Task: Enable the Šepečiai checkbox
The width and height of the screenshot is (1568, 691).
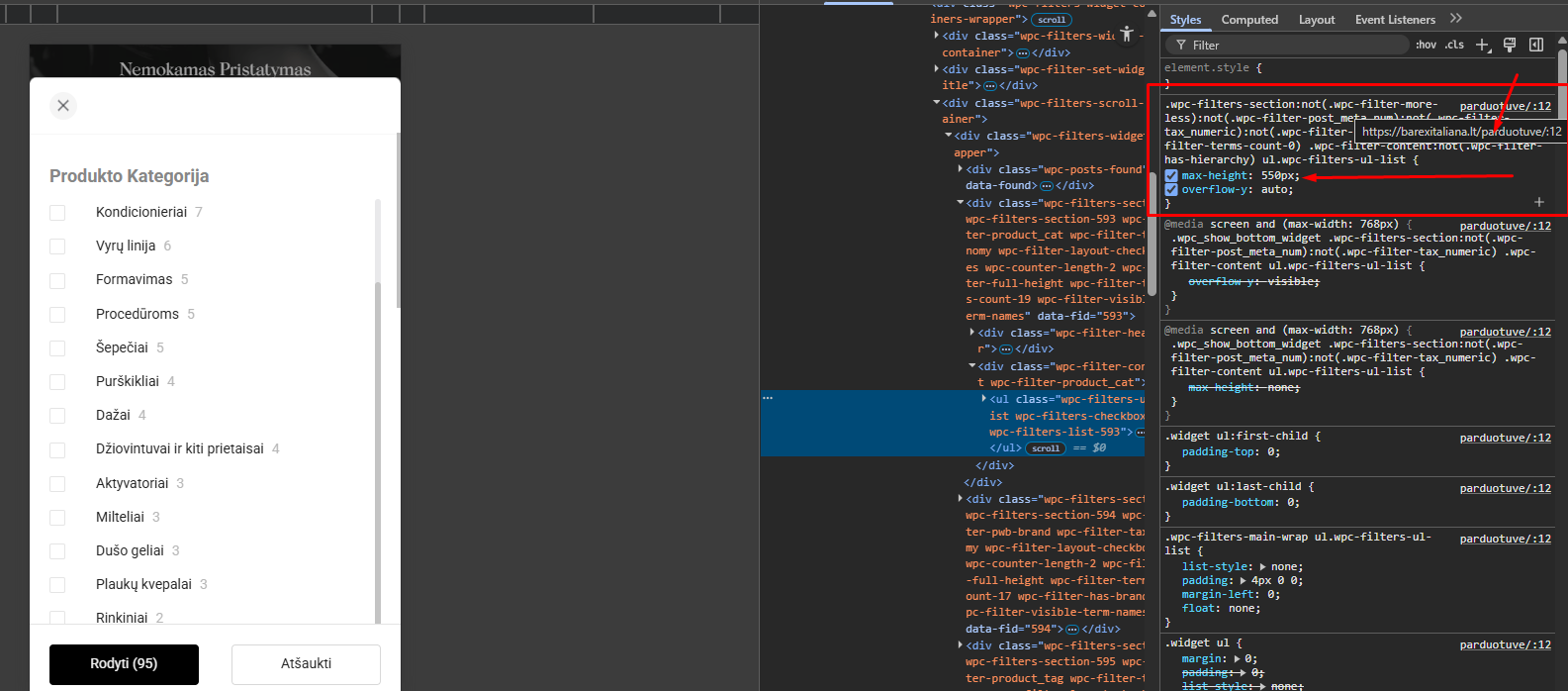Action: pyautogui.click(x=57, y=347)
